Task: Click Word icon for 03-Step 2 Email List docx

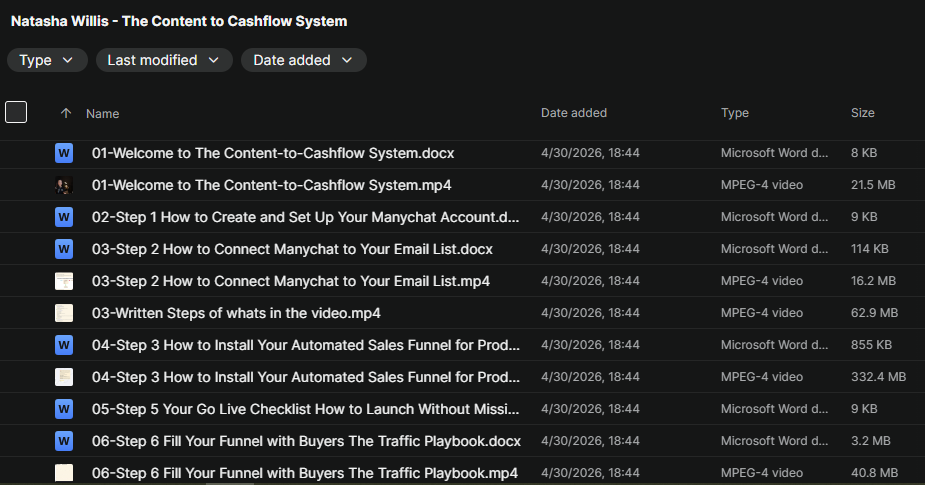Action: point(64,249)
